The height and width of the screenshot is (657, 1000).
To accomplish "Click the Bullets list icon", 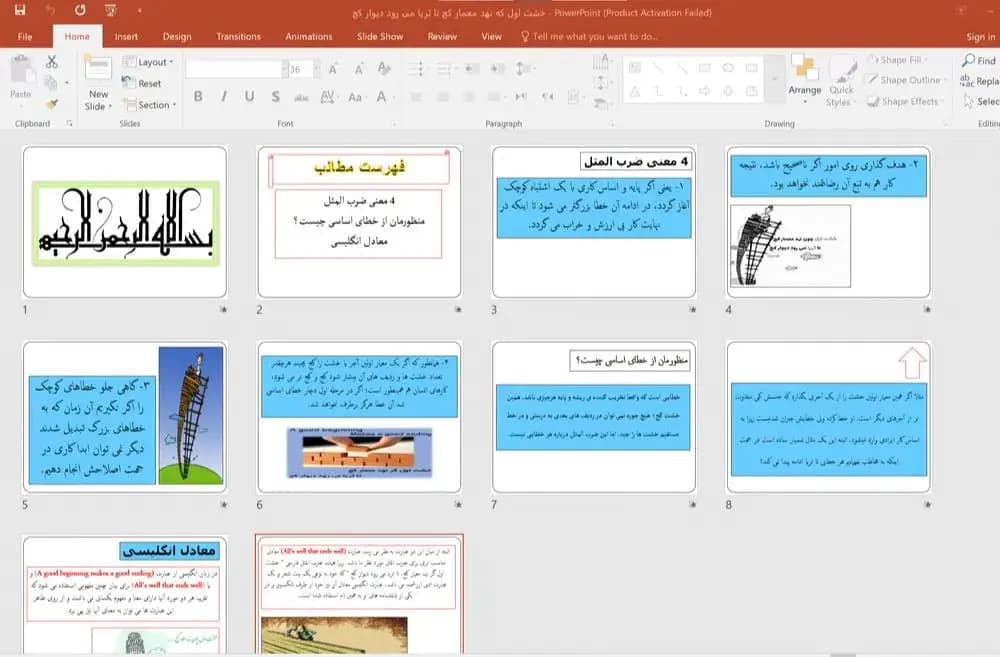I will click(x=416, y=68).
